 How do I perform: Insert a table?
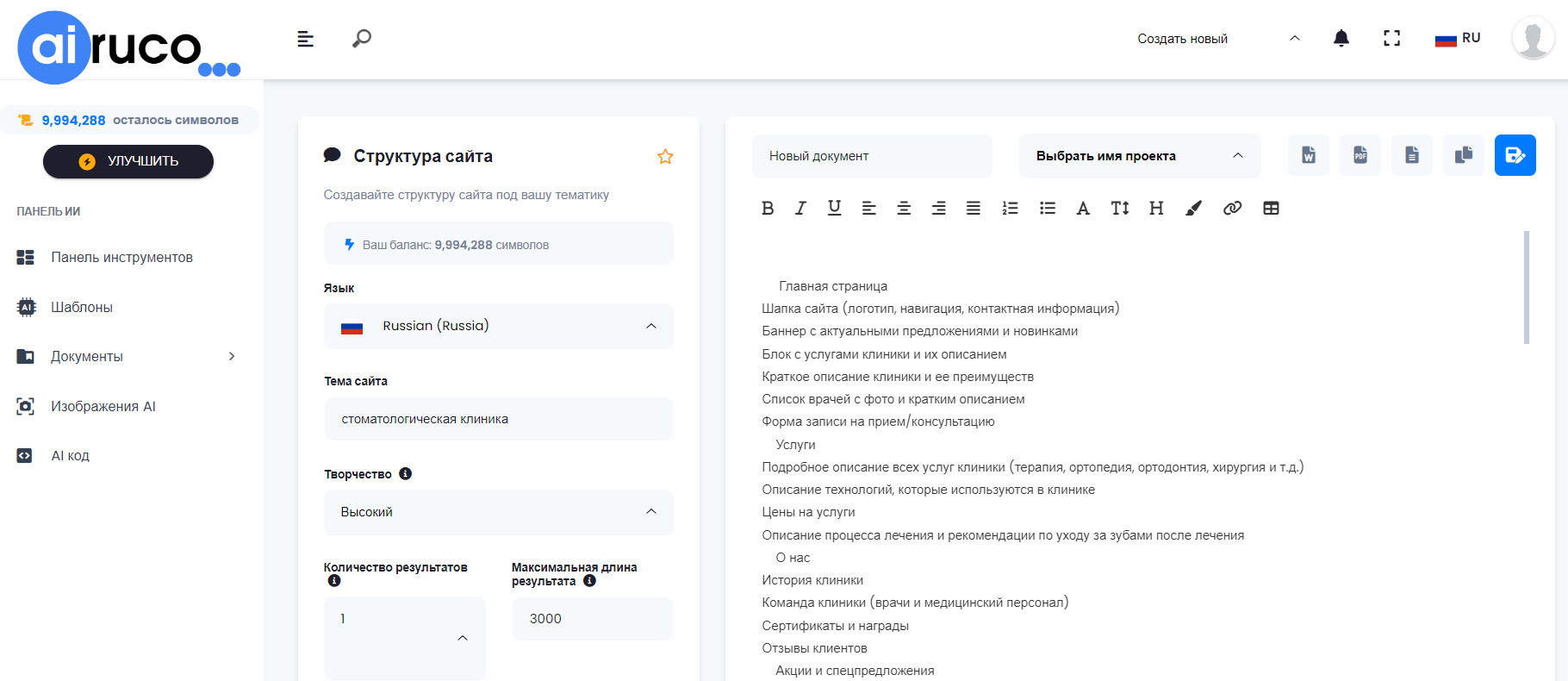[x=1271, y=208]
